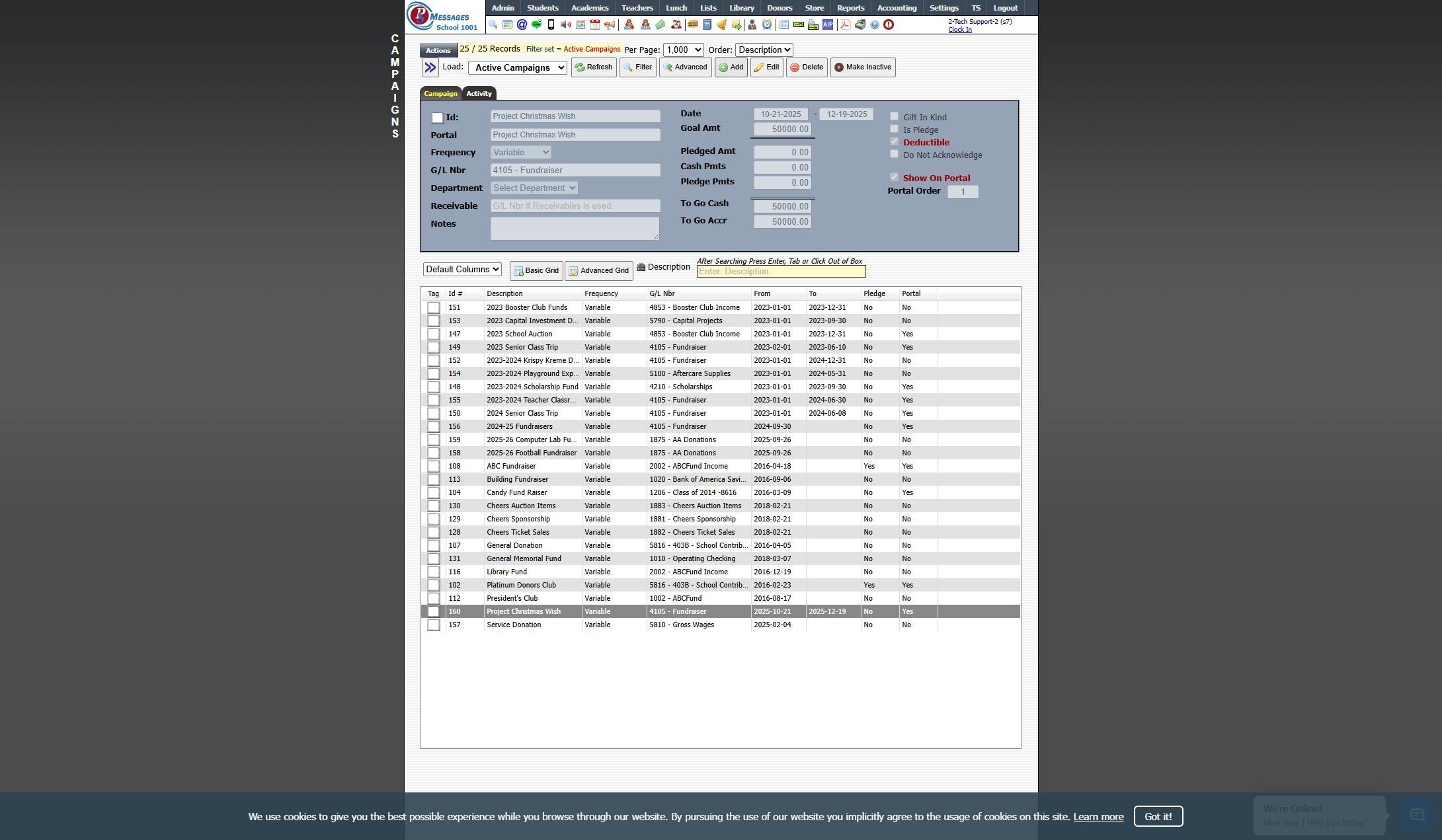Image resolution: width=1442 pixels, height=840 pixels.
Task: Tag the Service Donation campaign checkbox
Action: pos(433,625)
